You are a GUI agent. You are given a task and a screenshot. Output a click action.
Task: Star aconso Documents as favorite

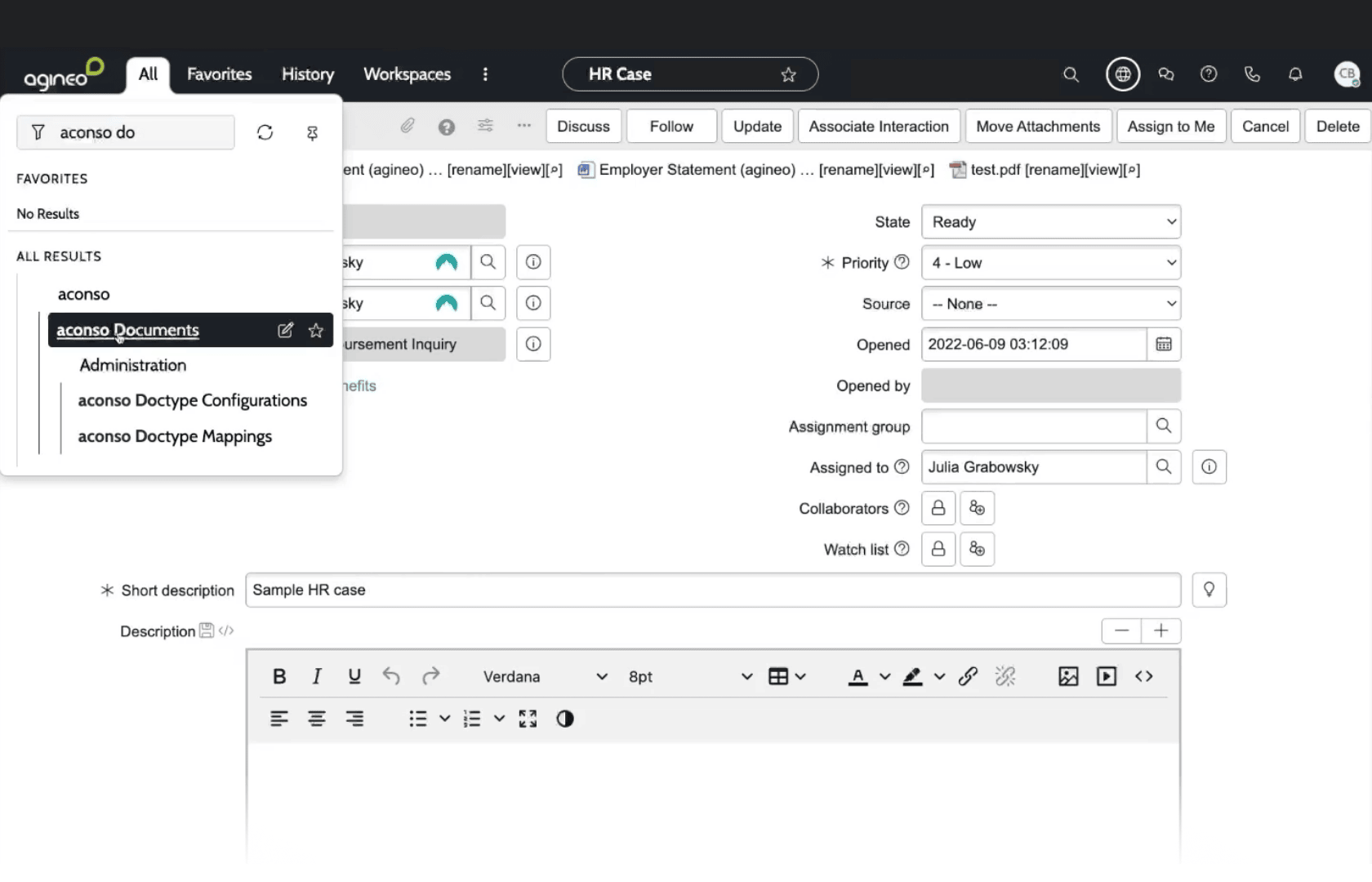click(x=315, y=330)
